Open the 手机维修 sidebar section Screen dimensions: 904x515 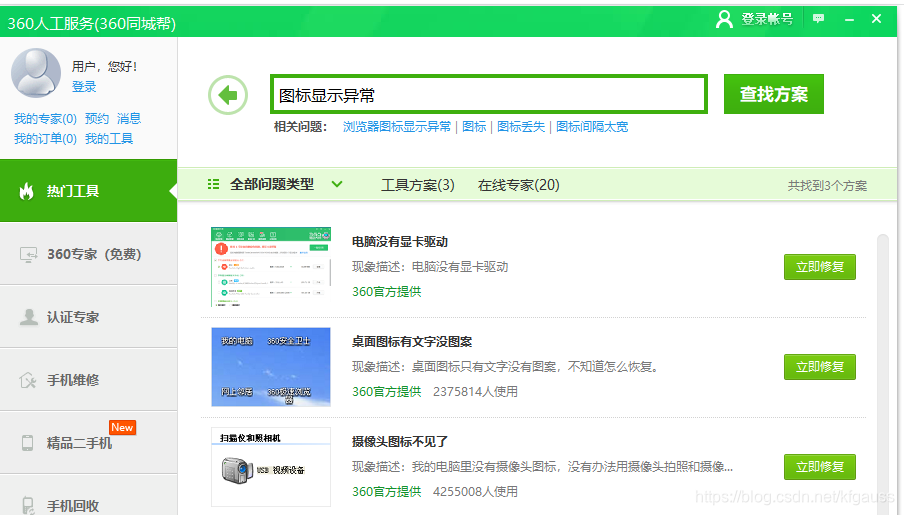(88, 379)
